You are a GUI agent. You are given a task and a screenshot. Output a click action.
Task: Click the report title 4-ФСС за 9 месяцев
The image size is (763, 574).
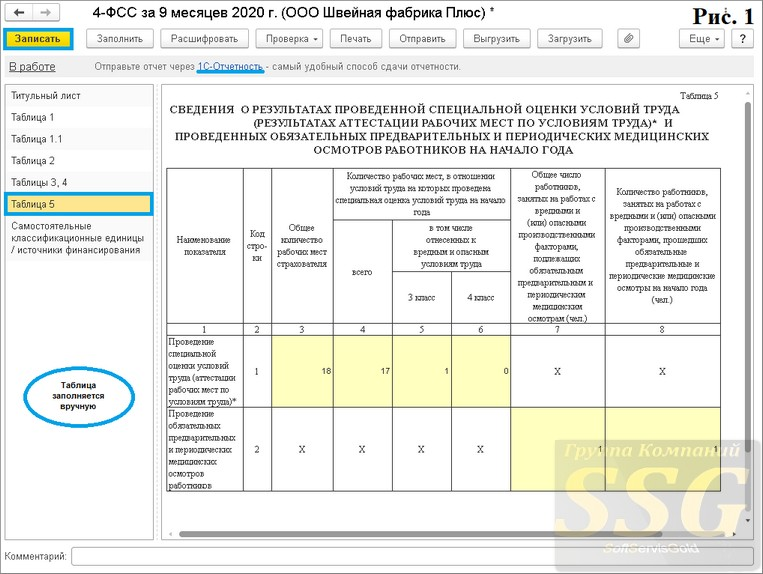click(293, 13)
